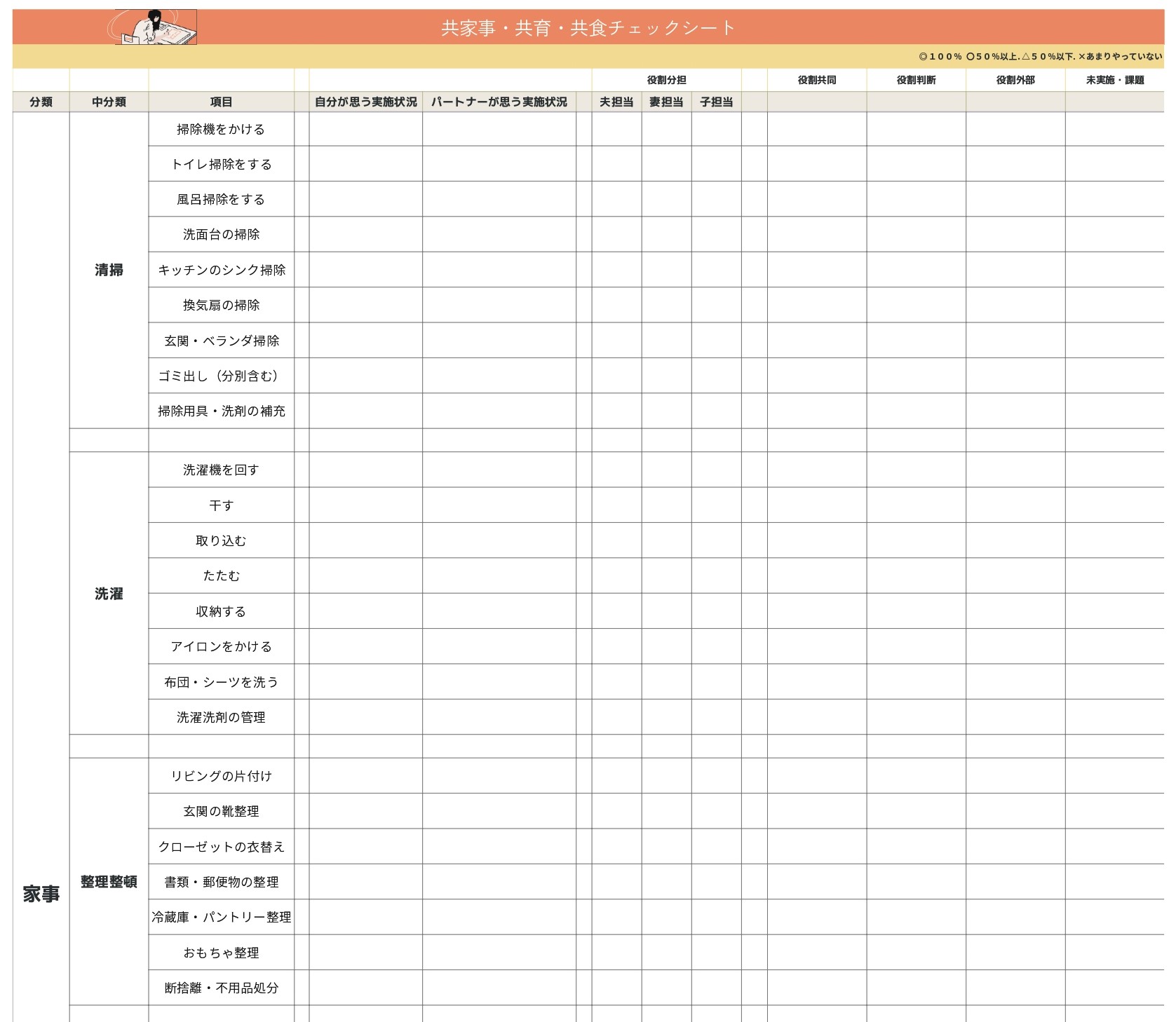
Task: Select the 断捨離・不用品処分 item cell
Action: point(221,988)
